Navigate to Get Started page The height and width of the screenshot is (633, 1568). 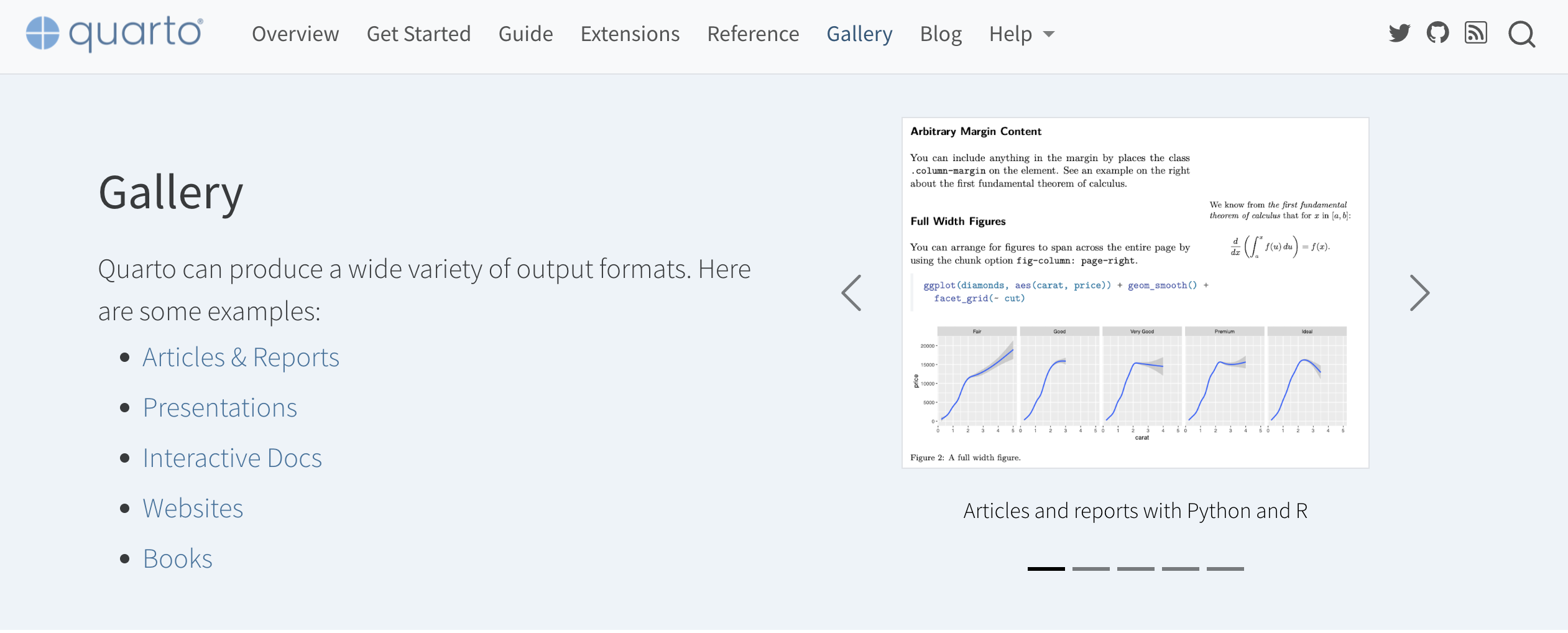(x=418, y=34)
